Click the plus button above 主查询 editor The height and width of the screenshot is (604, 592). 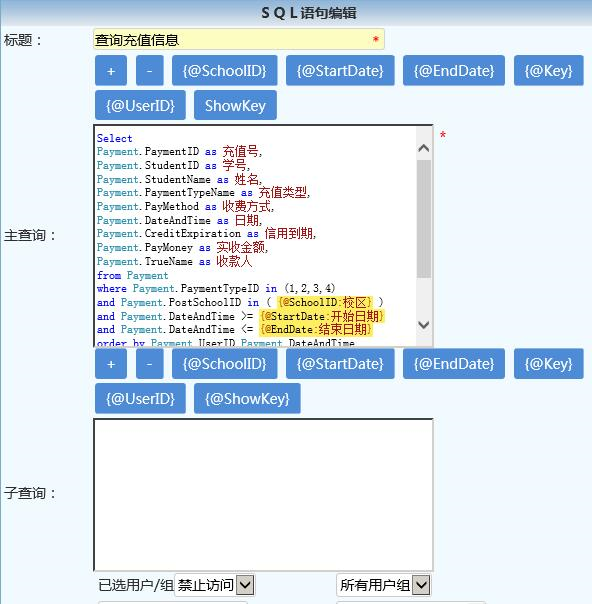tap(111, 70)
